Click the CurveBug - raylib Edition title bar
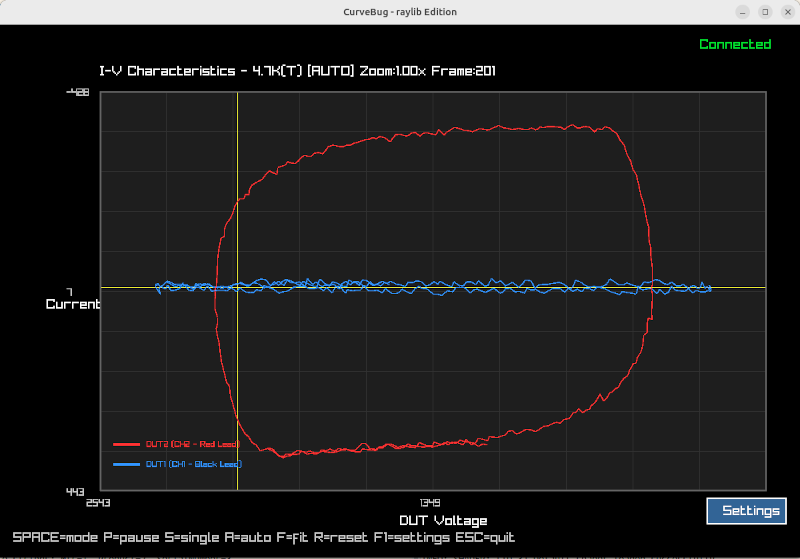Image resolution: width=800 pixels, height=559 pixels. [400, 12]
